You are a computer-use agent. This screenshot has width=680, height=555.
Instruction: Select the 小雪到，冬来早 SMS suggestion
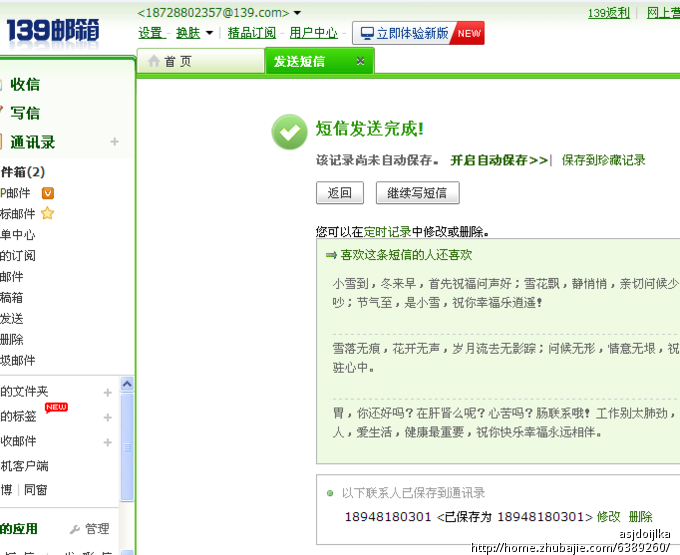[x=505, y=293]
